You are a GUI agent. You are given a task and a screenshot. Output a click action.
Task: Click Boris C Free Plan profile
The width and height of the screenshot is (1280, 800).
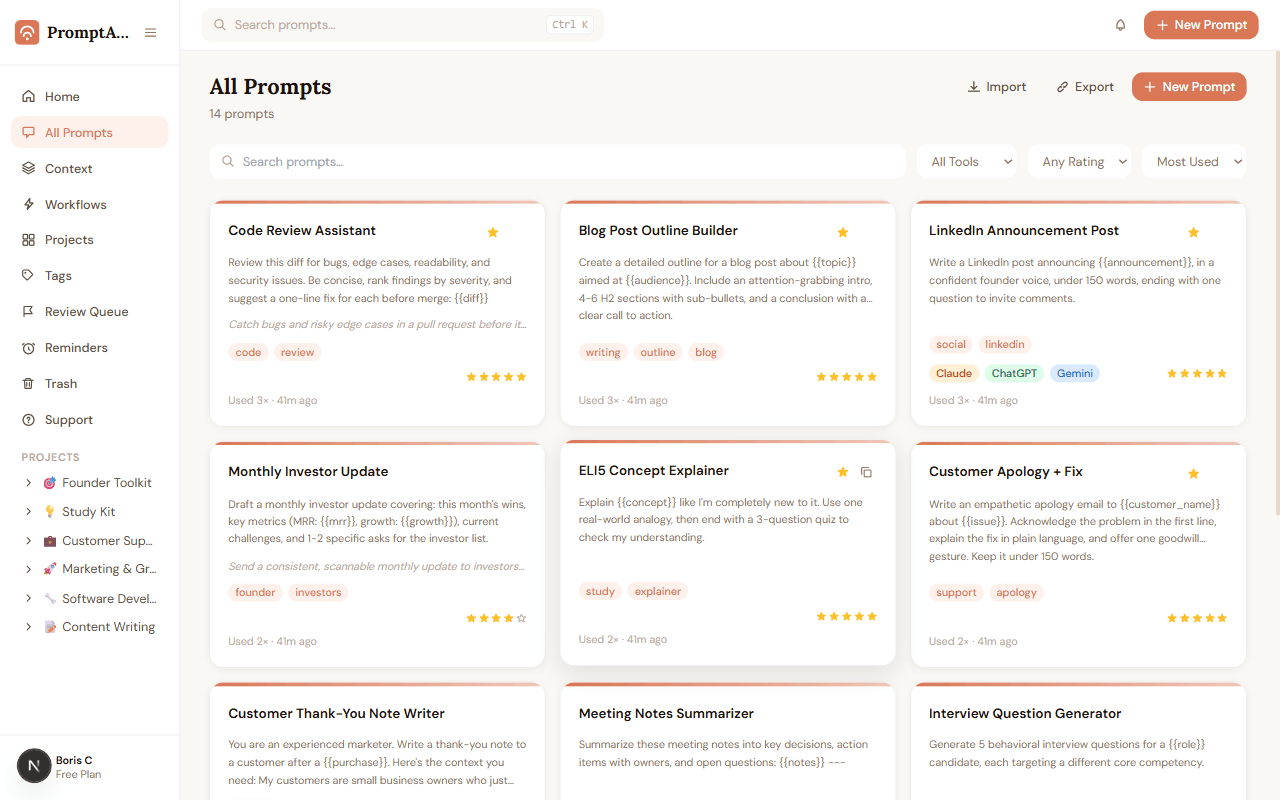(78, 767)
